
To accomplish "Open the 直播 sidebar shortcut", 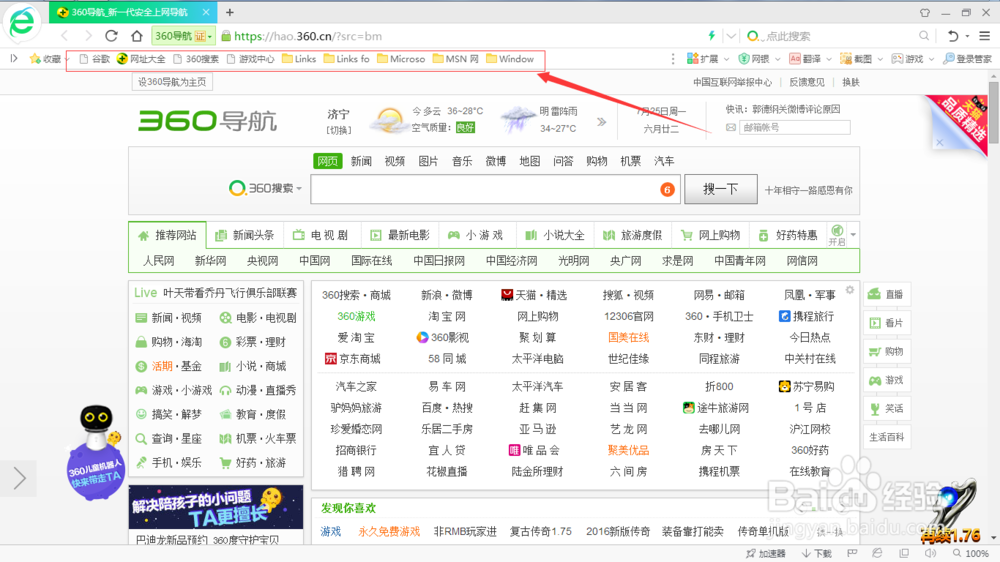I will click(887, 294).
